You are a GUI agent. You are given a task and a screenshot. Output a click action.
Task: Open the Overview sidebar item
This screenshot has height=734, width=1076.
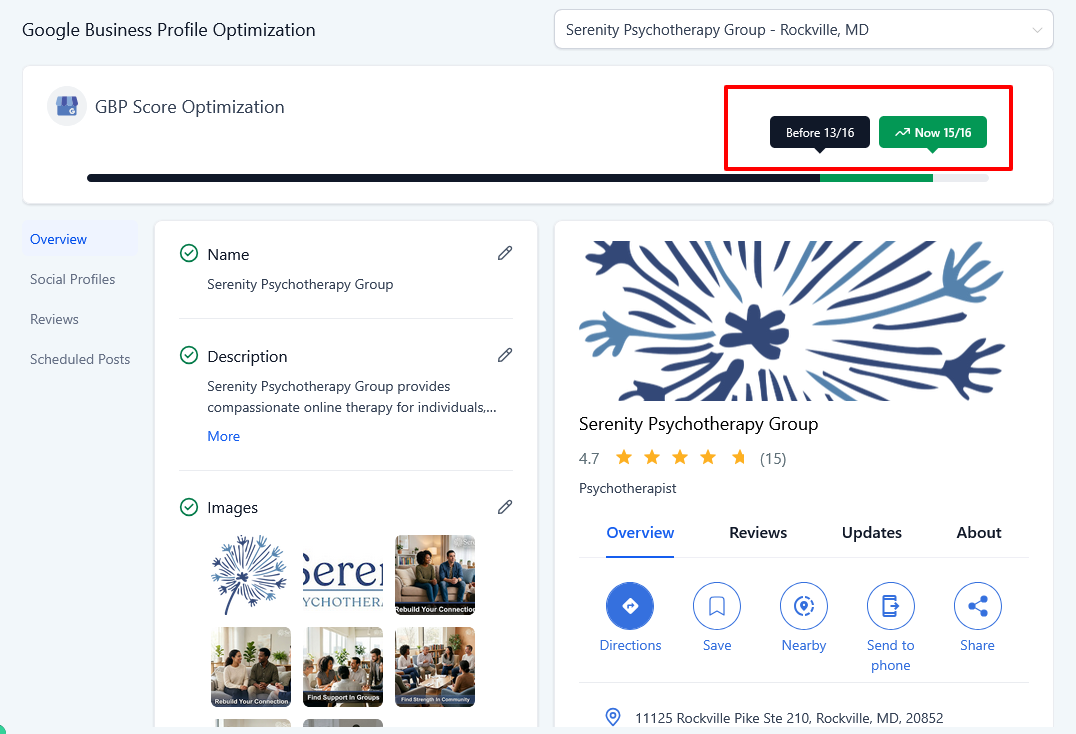[x=80, y=239]
